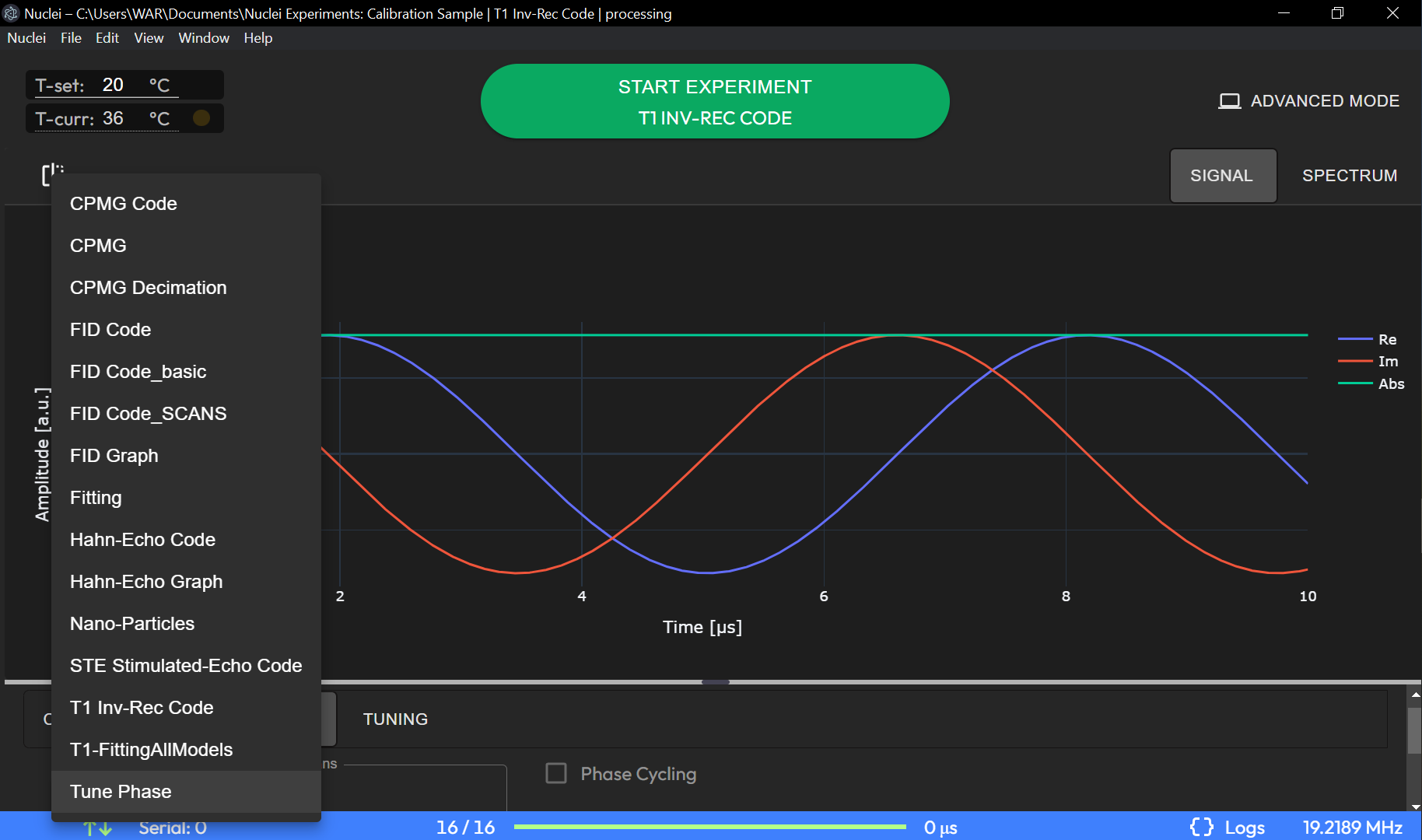Open the experiment selector bracket icon
Screen dimensions: 1422x840
(x=51, y=174)
